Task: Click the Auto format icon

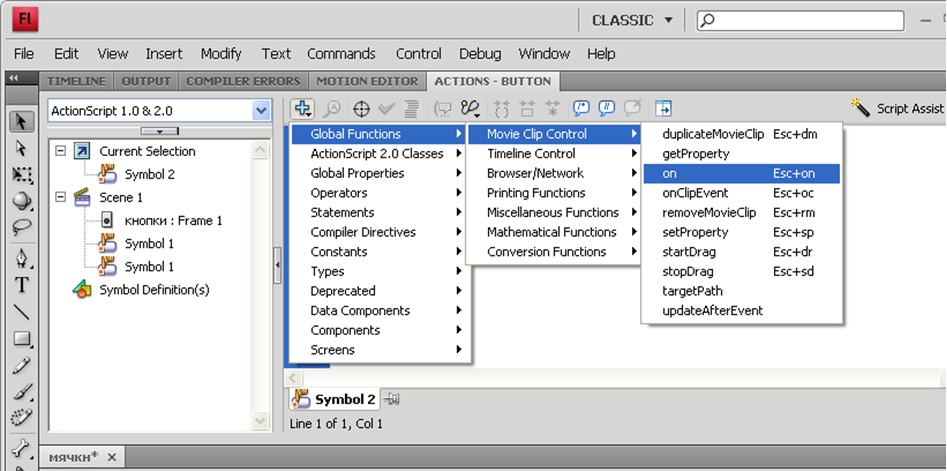Action: [411, 109]
